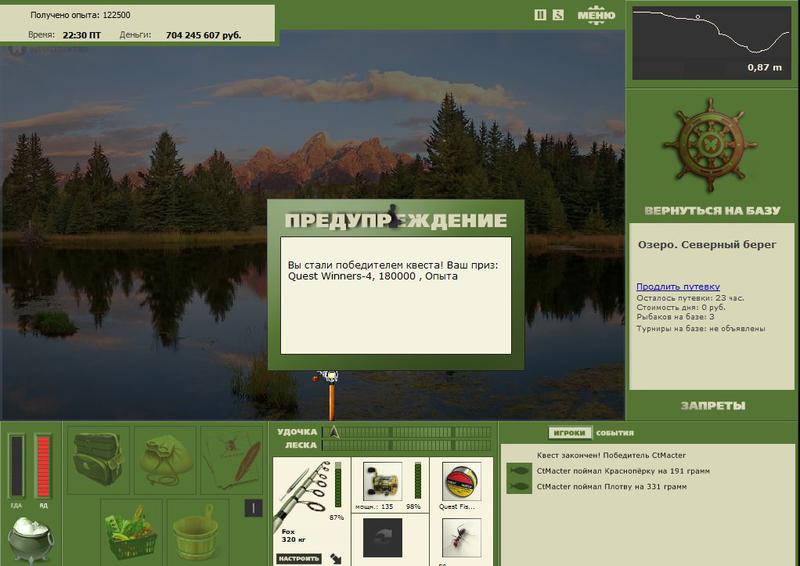Screen dimensions: 800x566
Task: Click the НАСТРОИТЬ tackle setup button
Action: pyautogui.click(x=299, y=559)
